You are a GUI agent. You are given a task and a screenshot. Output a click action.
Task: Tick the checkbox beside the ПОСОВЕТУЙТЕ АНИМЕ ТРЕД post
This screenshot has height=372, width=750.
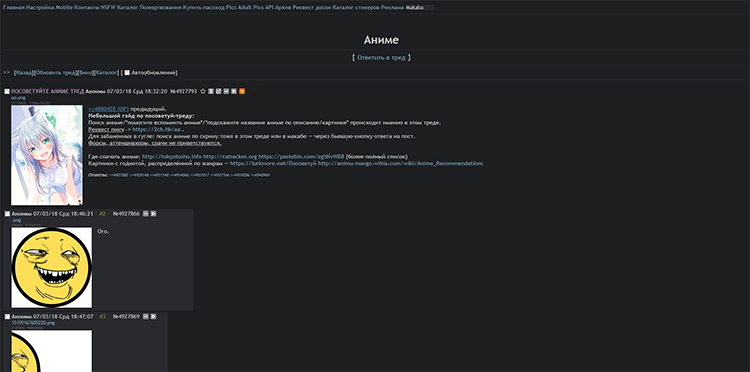point(7,91)
